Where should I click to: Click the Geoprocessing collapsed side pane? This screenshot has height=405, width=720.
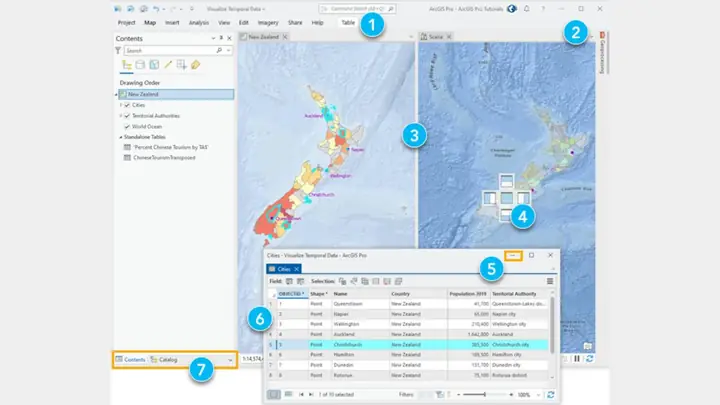click(x=602, y=53)
